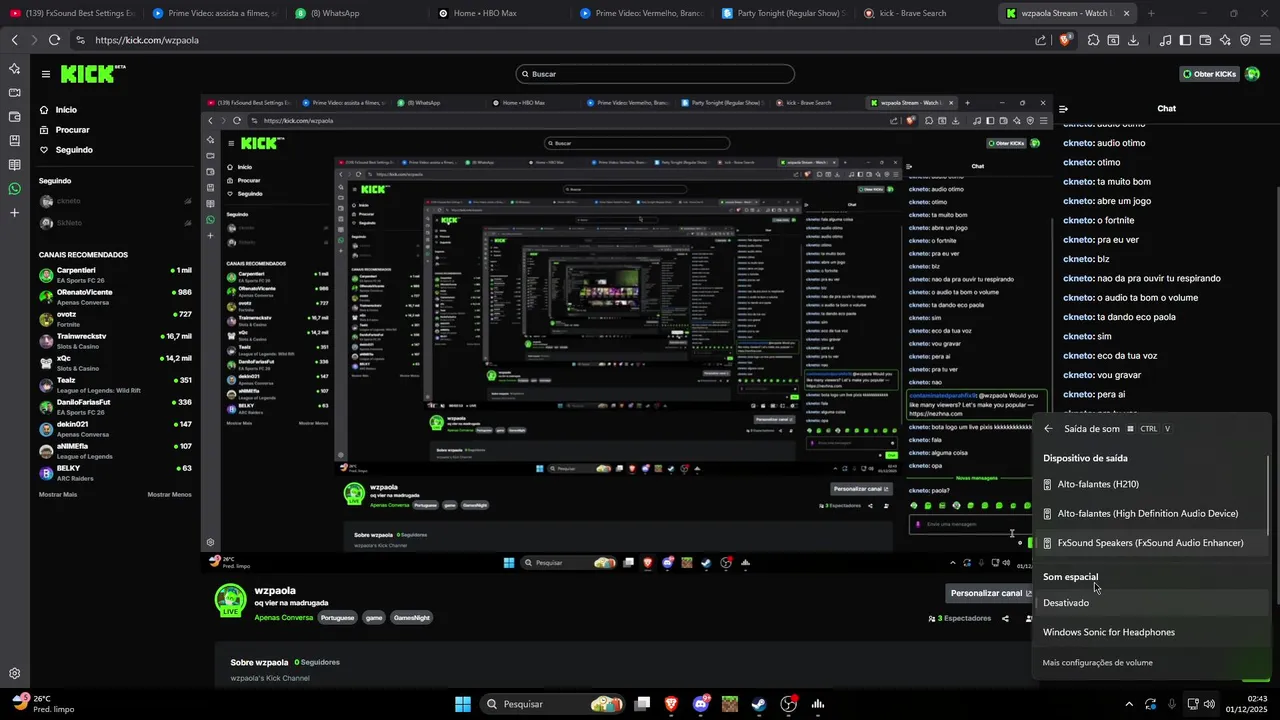This screenshot has height=720, width=1280.
Task: Add item with browser sidebar plus icon
Action: [14, 213]
